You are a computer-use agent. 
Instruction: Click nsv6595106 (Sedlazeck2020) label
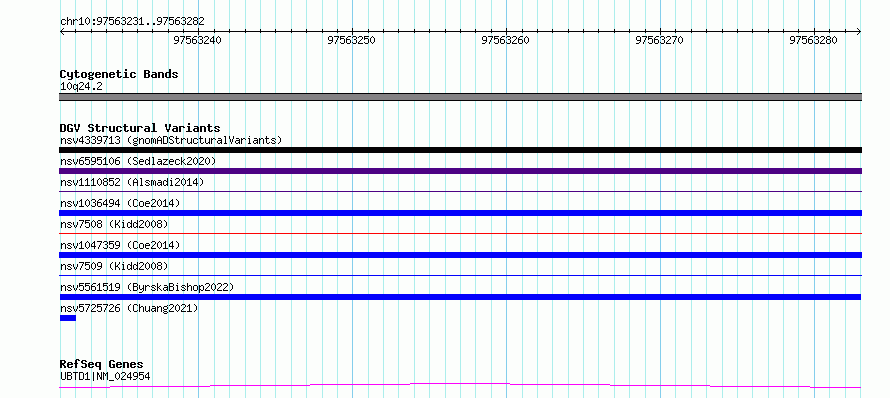[x=138, y=161]
